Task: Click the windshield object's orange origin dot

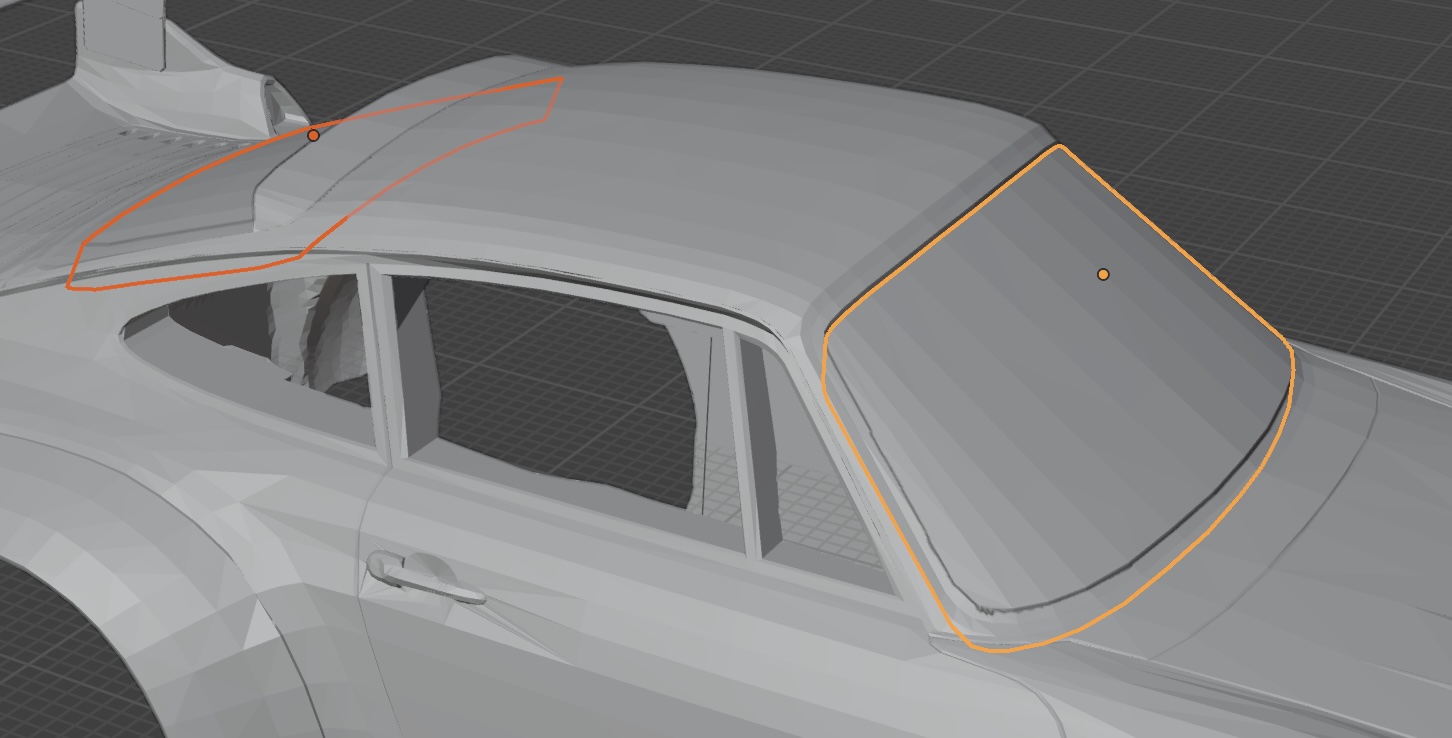Action: 1103,274
